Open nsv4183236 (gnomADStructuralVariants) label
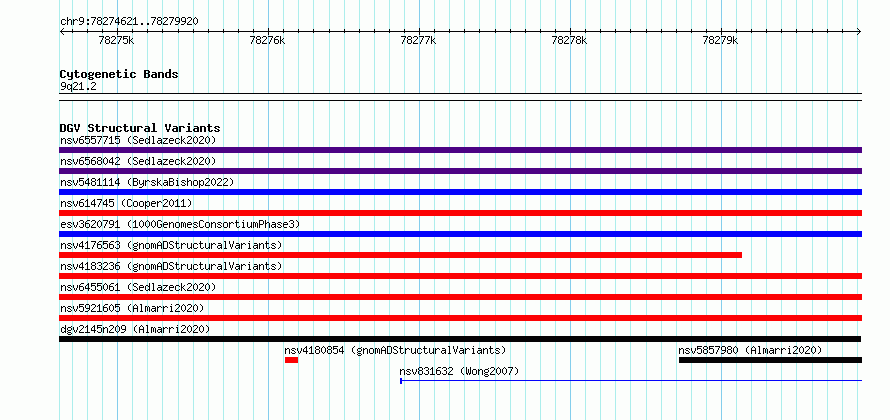Screen dimensions: 890x420 [171, 266]
